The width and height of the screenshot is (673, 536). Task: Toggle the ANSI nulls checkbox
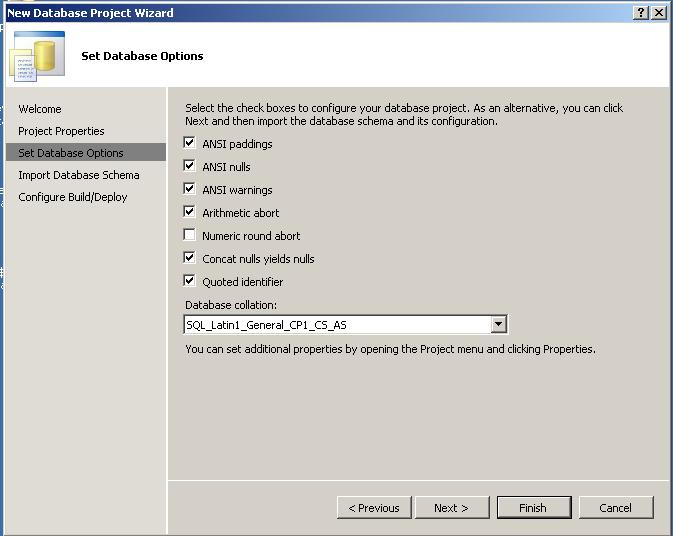click(x=189, y=166)
